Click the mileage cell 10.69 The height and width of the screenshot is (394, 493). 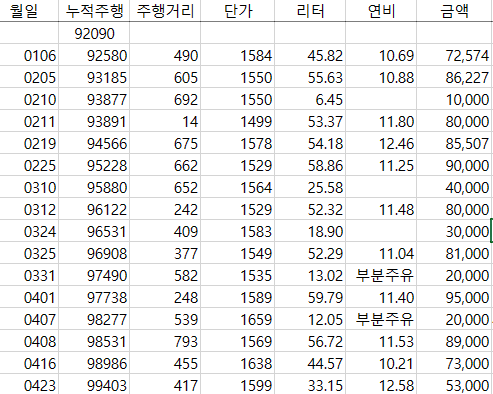[381, 55]
